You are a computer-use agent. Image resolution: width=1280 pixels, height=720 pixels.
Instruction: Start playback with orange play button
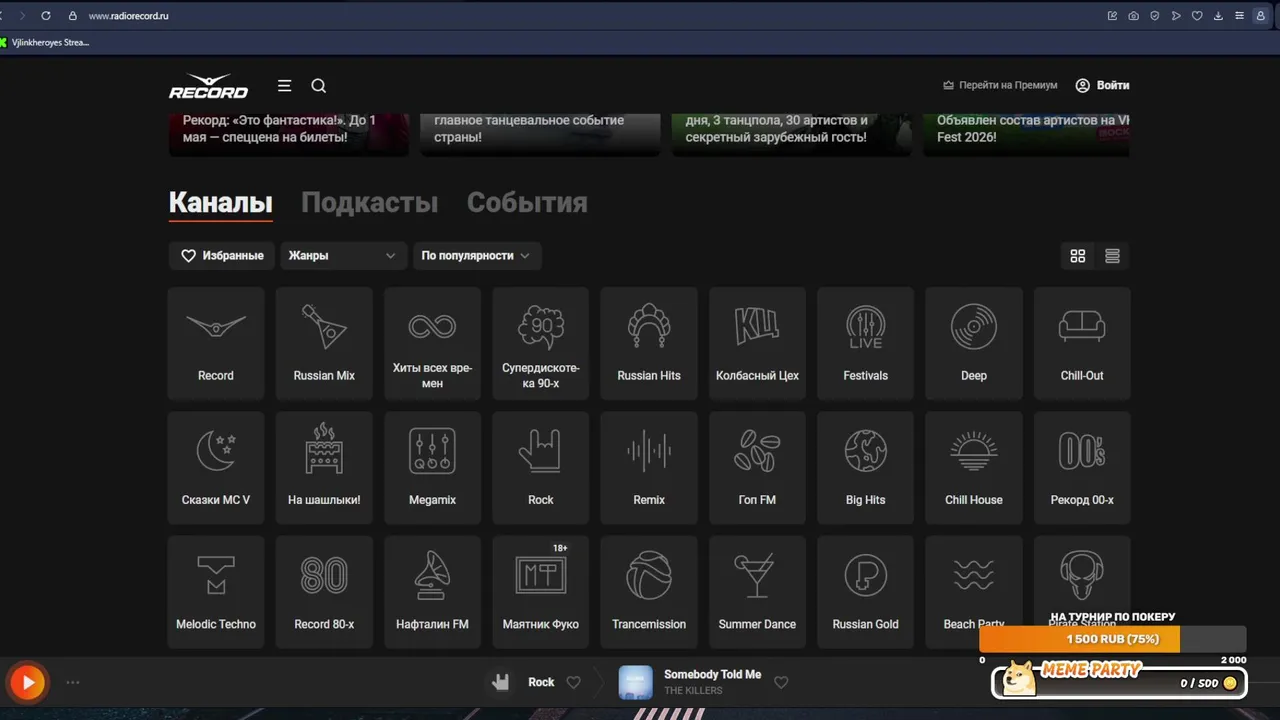point(28,683)
